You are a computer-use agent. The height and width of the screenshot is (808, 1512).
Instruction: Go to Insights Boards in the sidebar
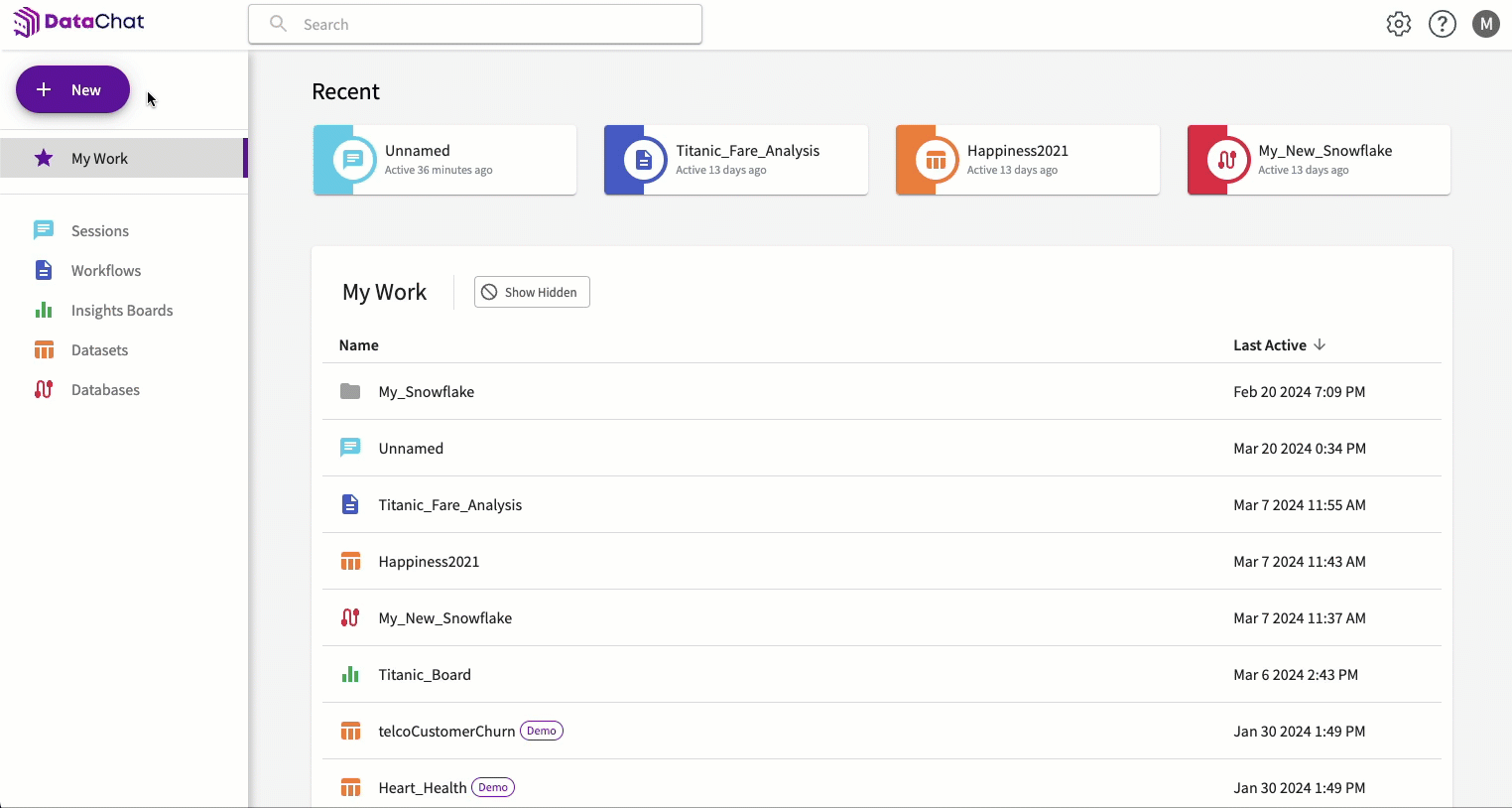[x=122, y=310]
